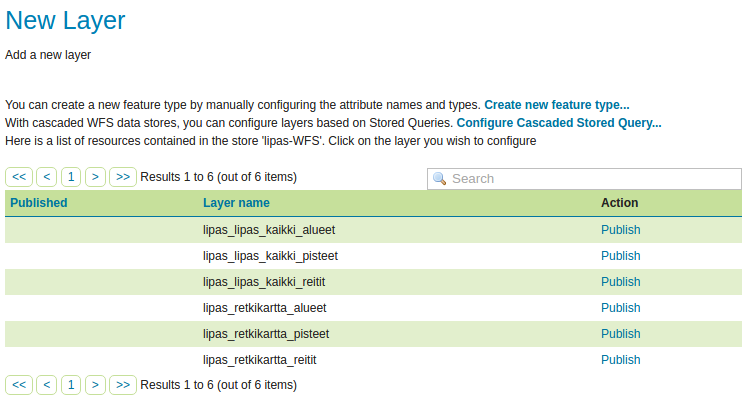Viewport: 747px width, 402px height.
Task: Jump to last page using top >> button
Action: tap(123, 177)
